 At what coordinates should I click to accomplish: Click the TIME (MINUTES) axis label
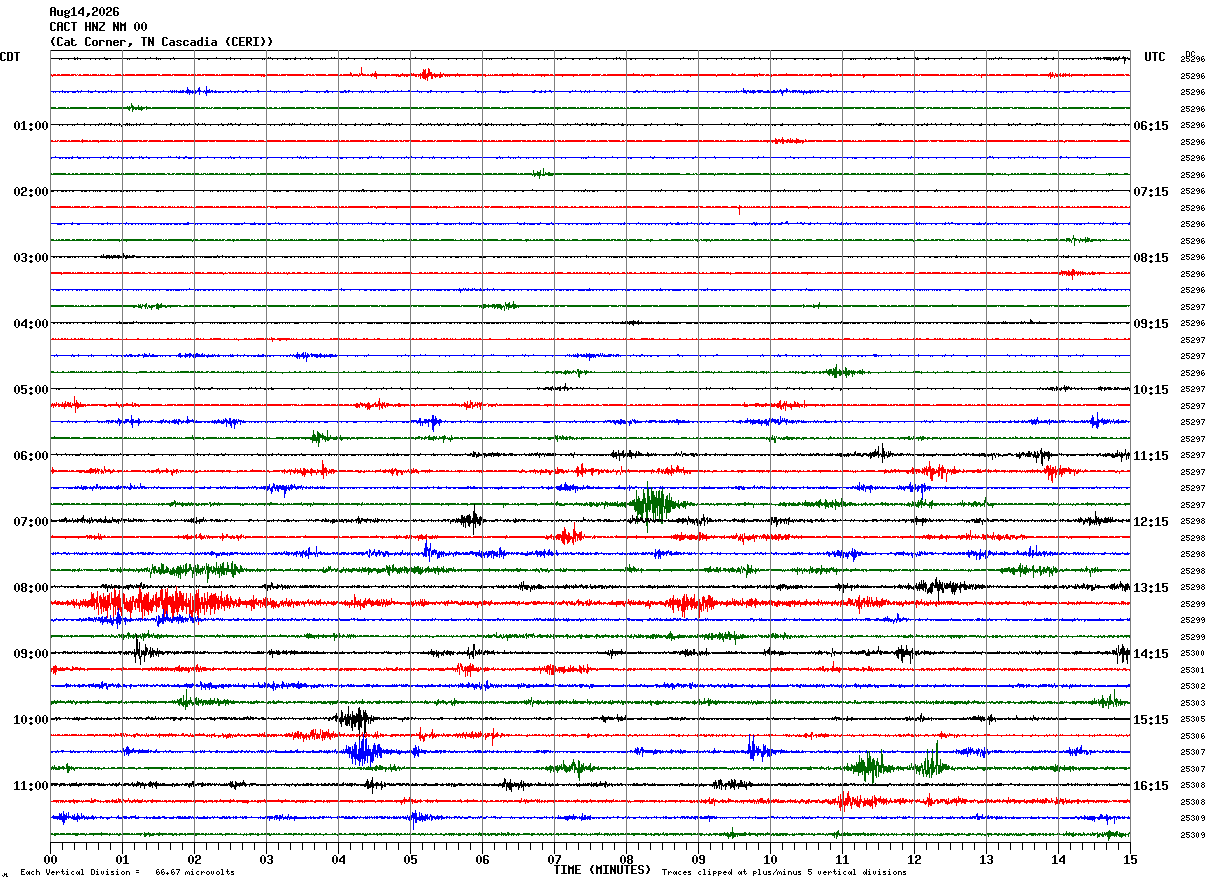click(602, 870)
